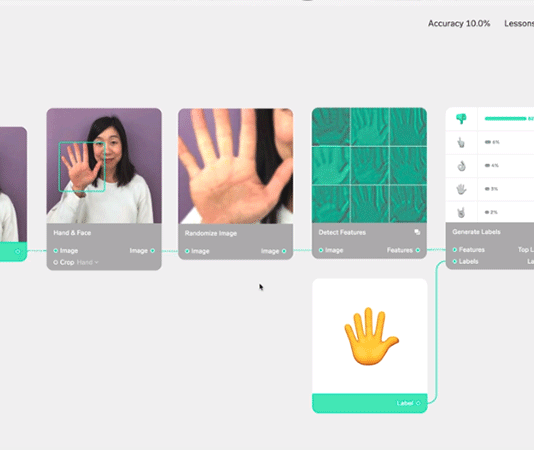The height and width of the screenshot is (450, 534).
Task: Click the yellow raised-hand emoji label
Action: [x=371, y=337]
